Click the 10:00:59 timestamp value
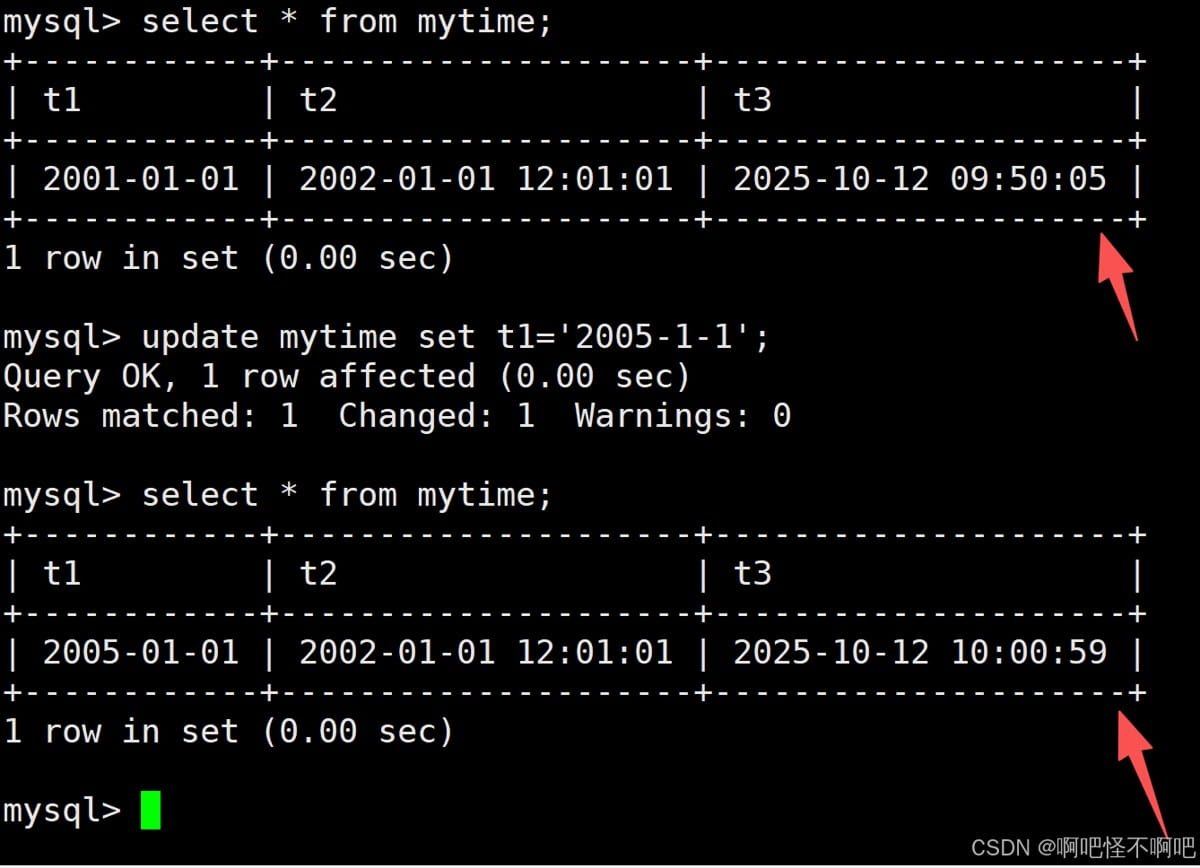This screenshot has height=868, width=1200. (x=1028, y=652)
